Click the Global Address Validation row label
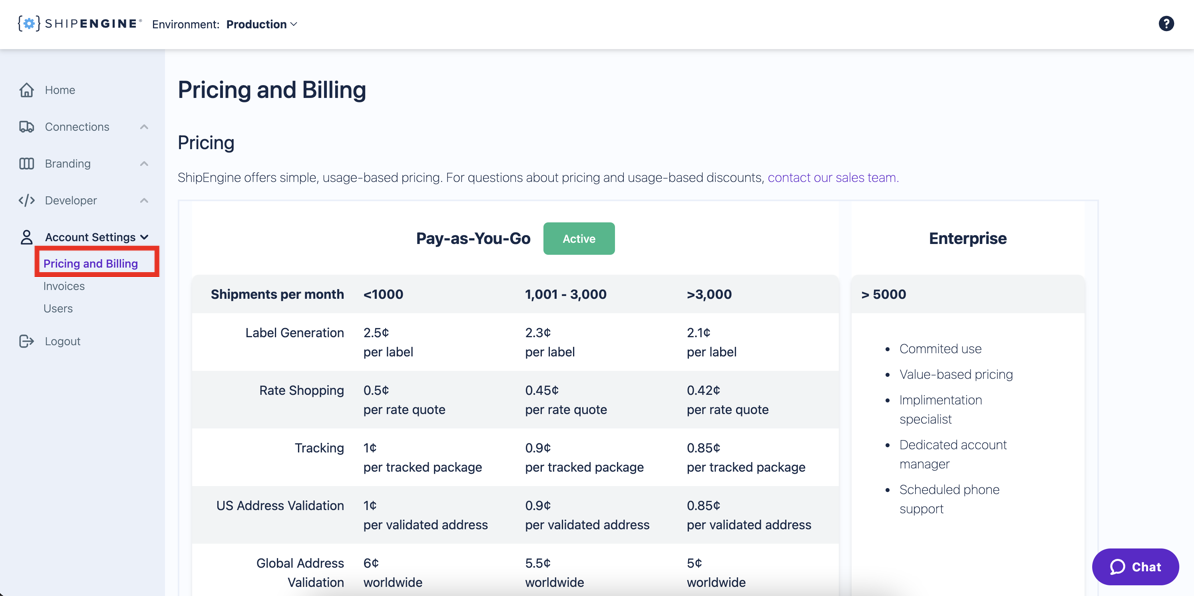This screenshot has height=596, width=1194. click(300, 573)
